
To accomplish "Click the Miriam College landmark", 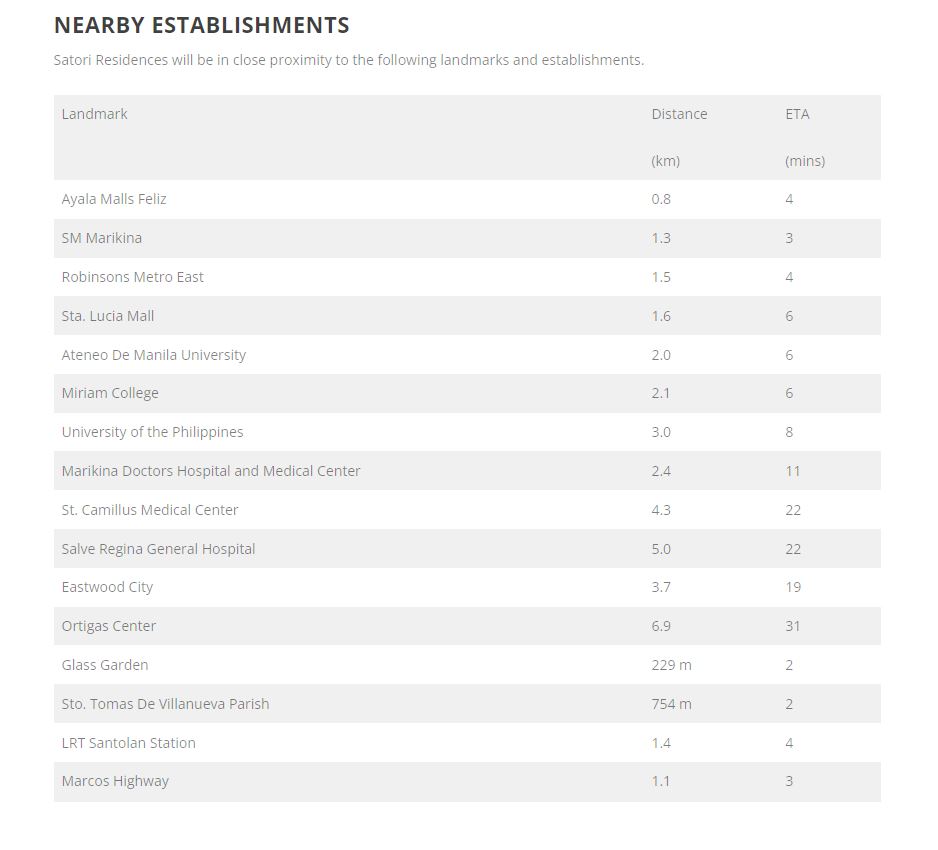I will [110, 393].
